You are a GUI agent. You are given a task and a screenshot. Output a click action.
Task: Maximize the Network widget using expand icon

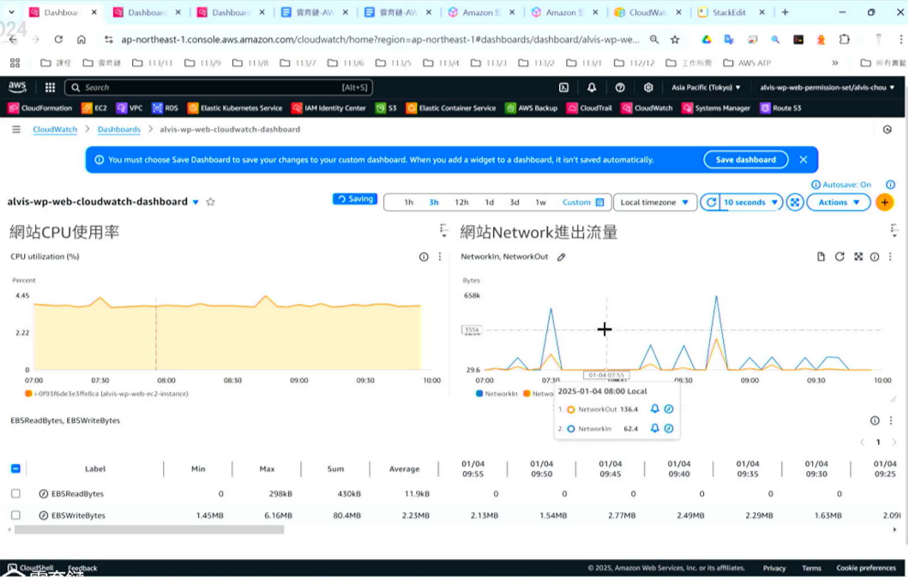(858, 257)
